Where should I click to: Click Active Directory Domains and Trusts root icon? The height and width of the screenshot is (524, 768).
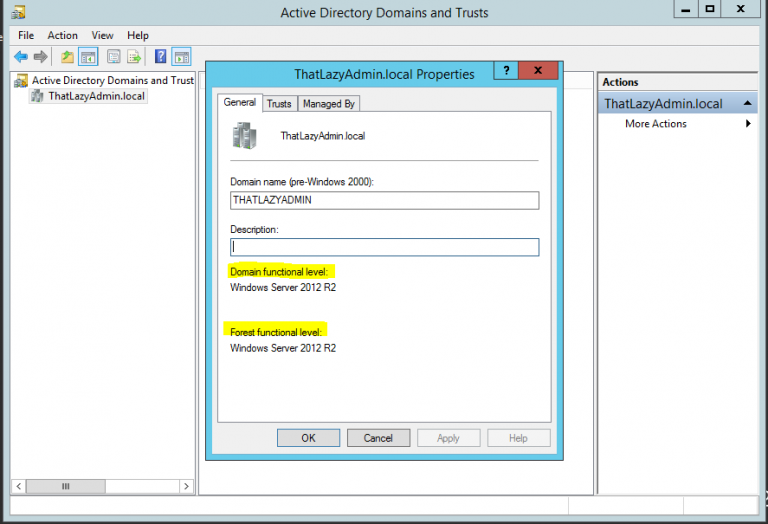[x=21, y=81]
